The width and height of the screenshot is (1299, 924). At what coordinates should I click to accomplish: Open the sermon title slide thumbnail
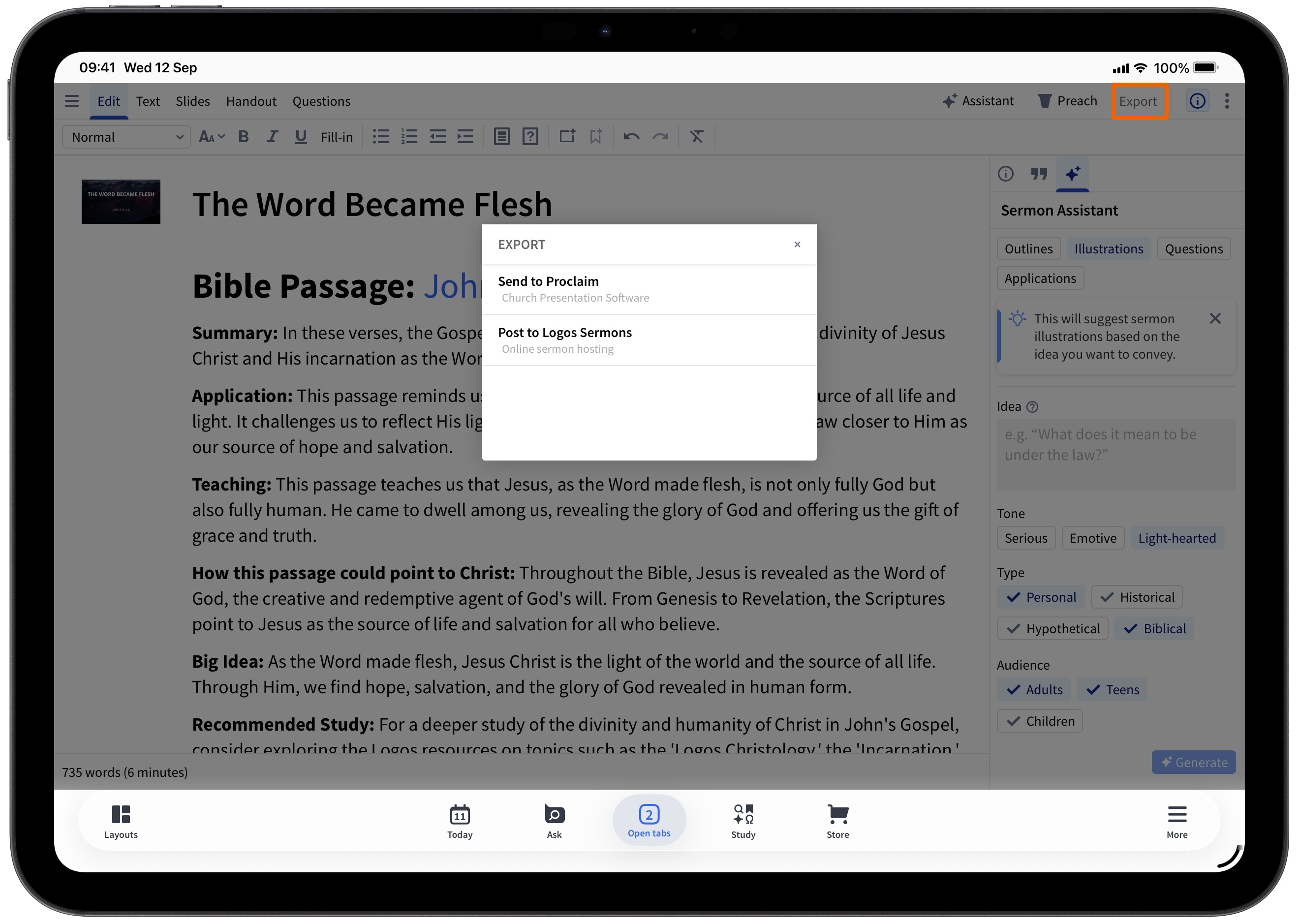tap(121, 202)
